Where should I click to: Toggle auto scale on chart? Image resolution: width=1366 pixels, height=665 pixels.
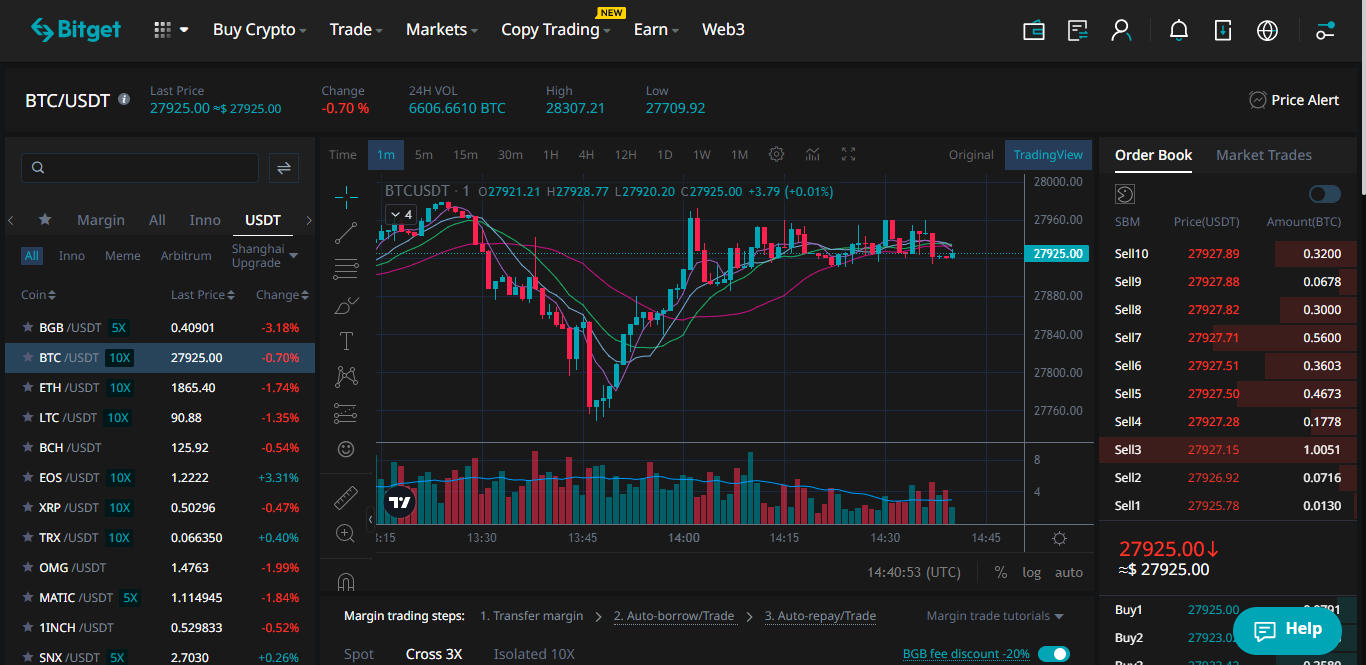point(1069,572)
